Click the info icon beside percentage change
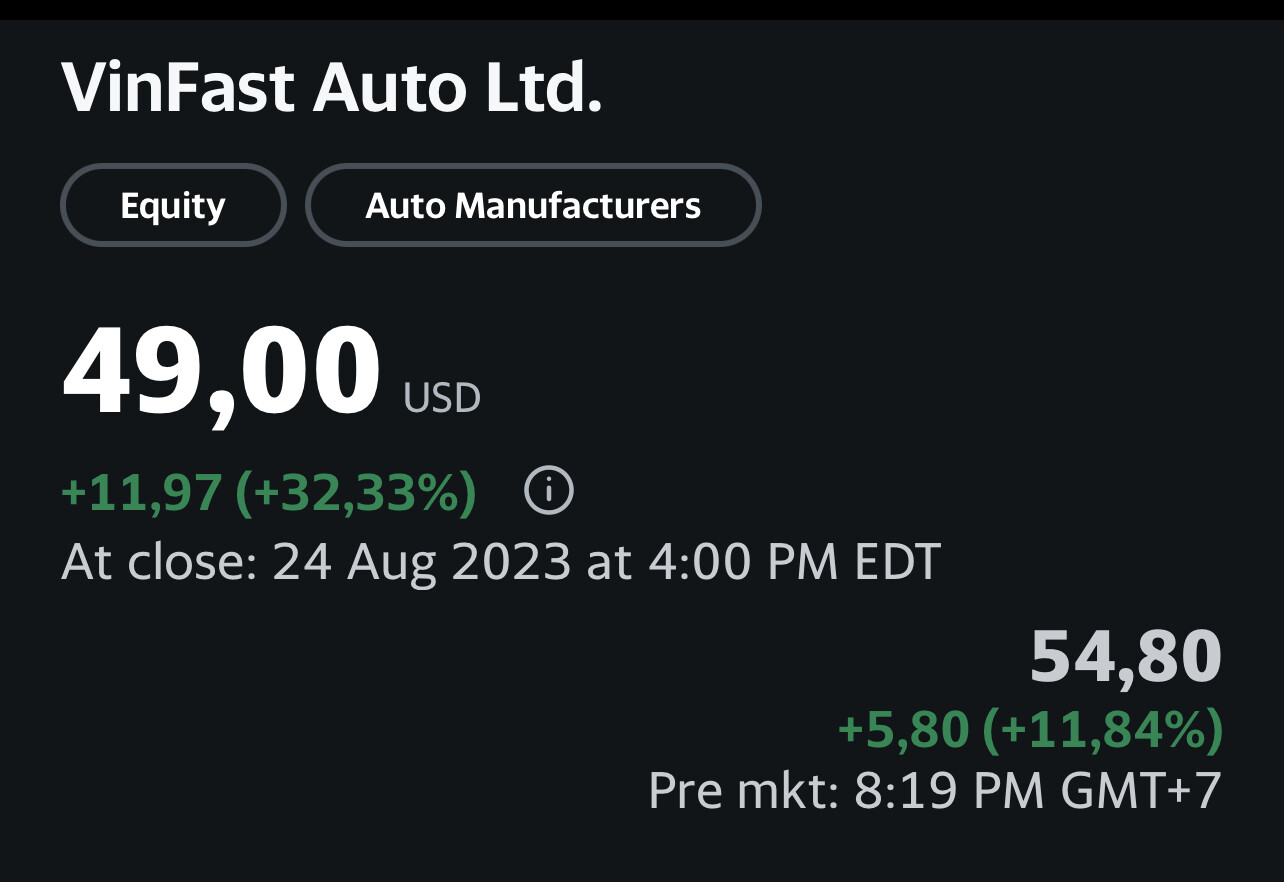 click(549, 491)
